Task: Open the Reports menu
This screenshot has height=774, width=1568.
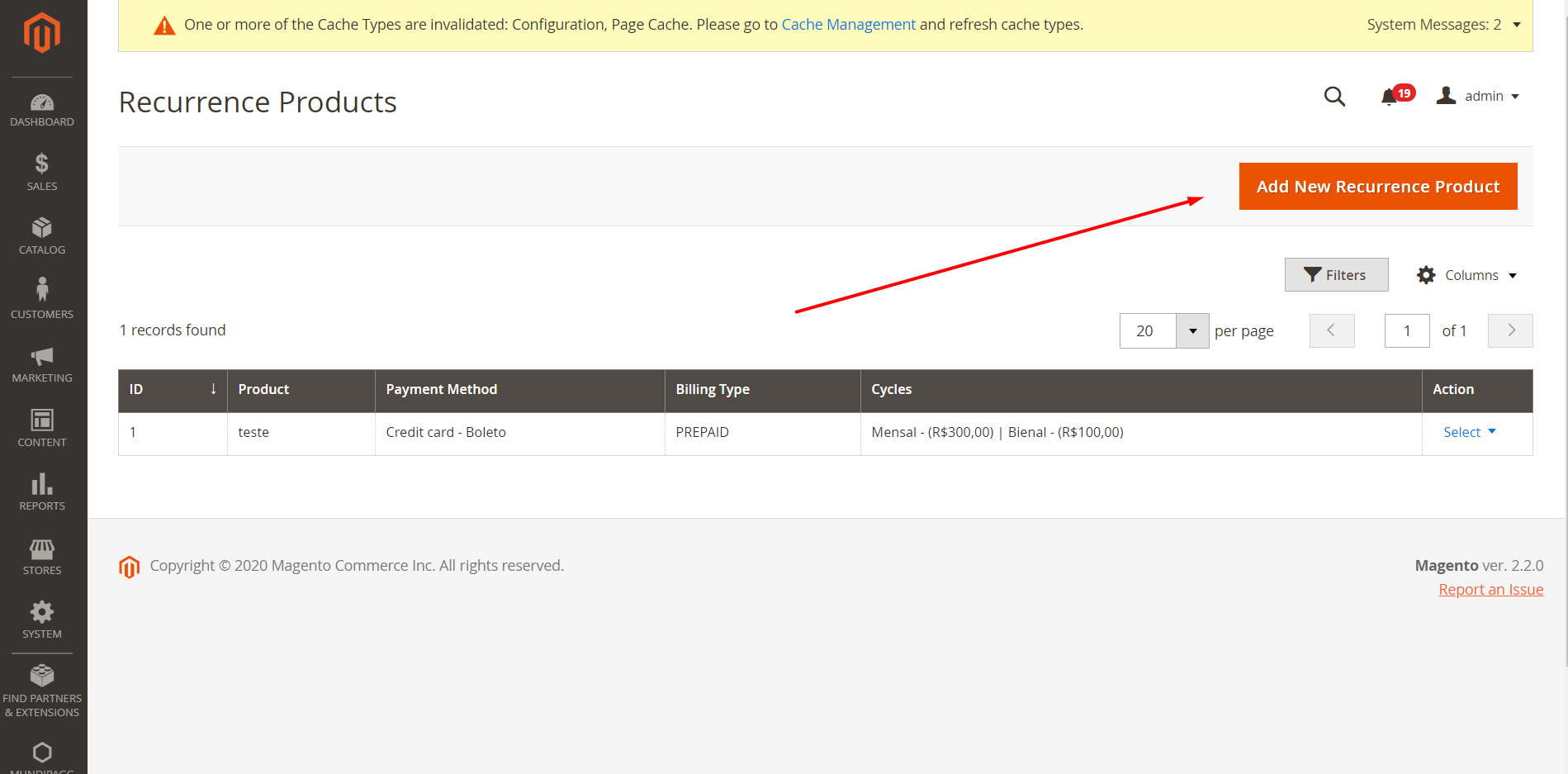Action: (42, 492)
